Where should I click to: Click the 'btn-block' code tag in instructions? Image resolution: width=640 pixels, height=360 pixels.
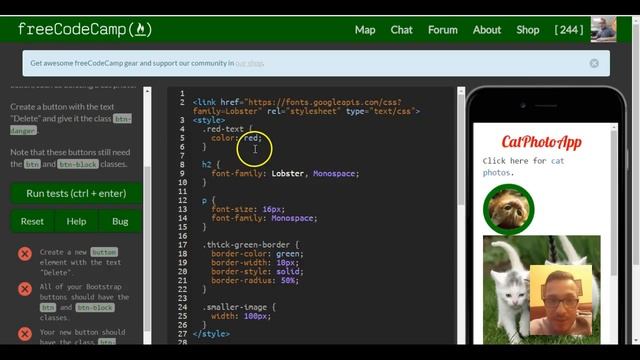pos(78,164)
